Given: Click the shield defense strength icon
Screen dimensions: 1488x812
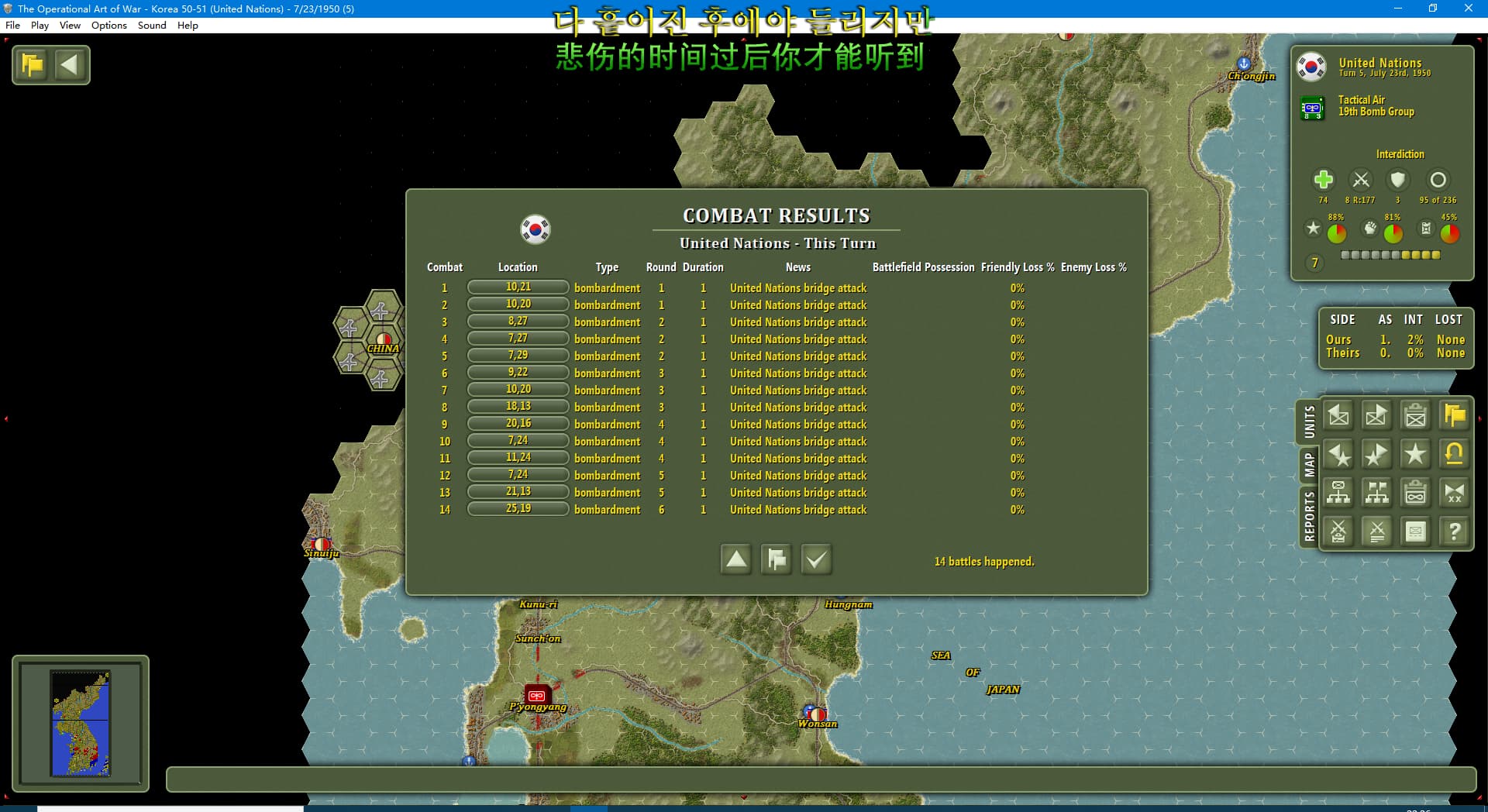Looking at the screenshot, I should point(1398,180).
